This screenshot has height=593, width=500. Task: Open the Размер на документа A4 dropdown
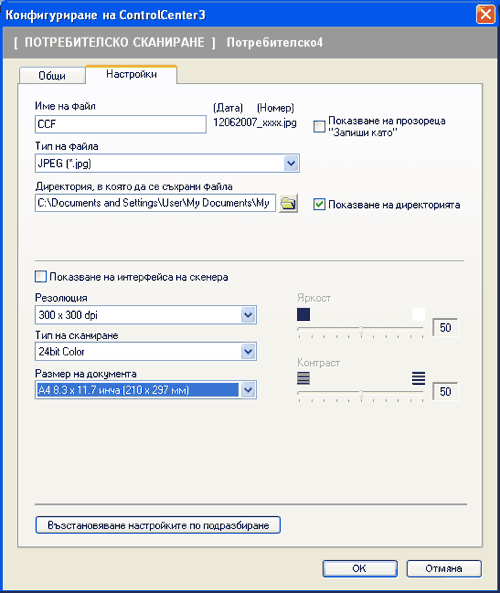pyautogui.click(x=248, y=390)
